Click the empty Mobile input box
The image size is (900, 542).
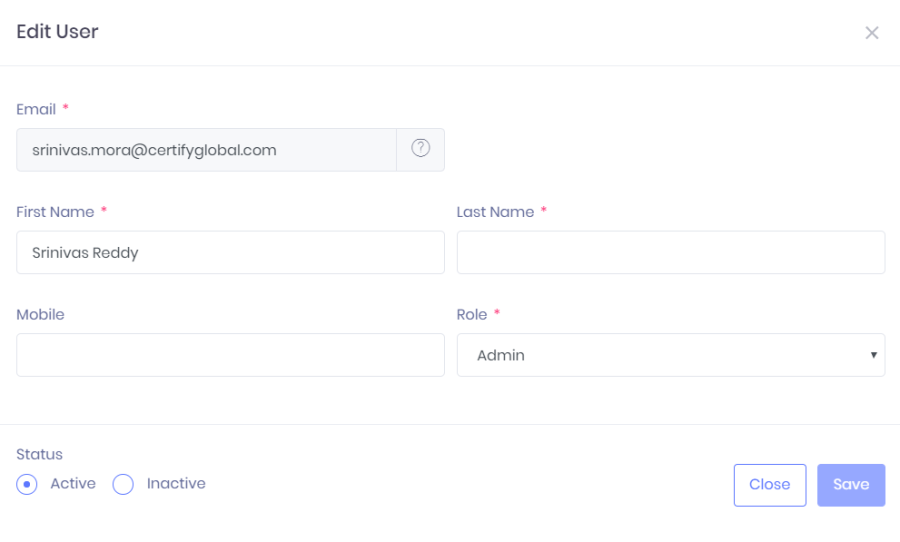[x=230, y=355]
